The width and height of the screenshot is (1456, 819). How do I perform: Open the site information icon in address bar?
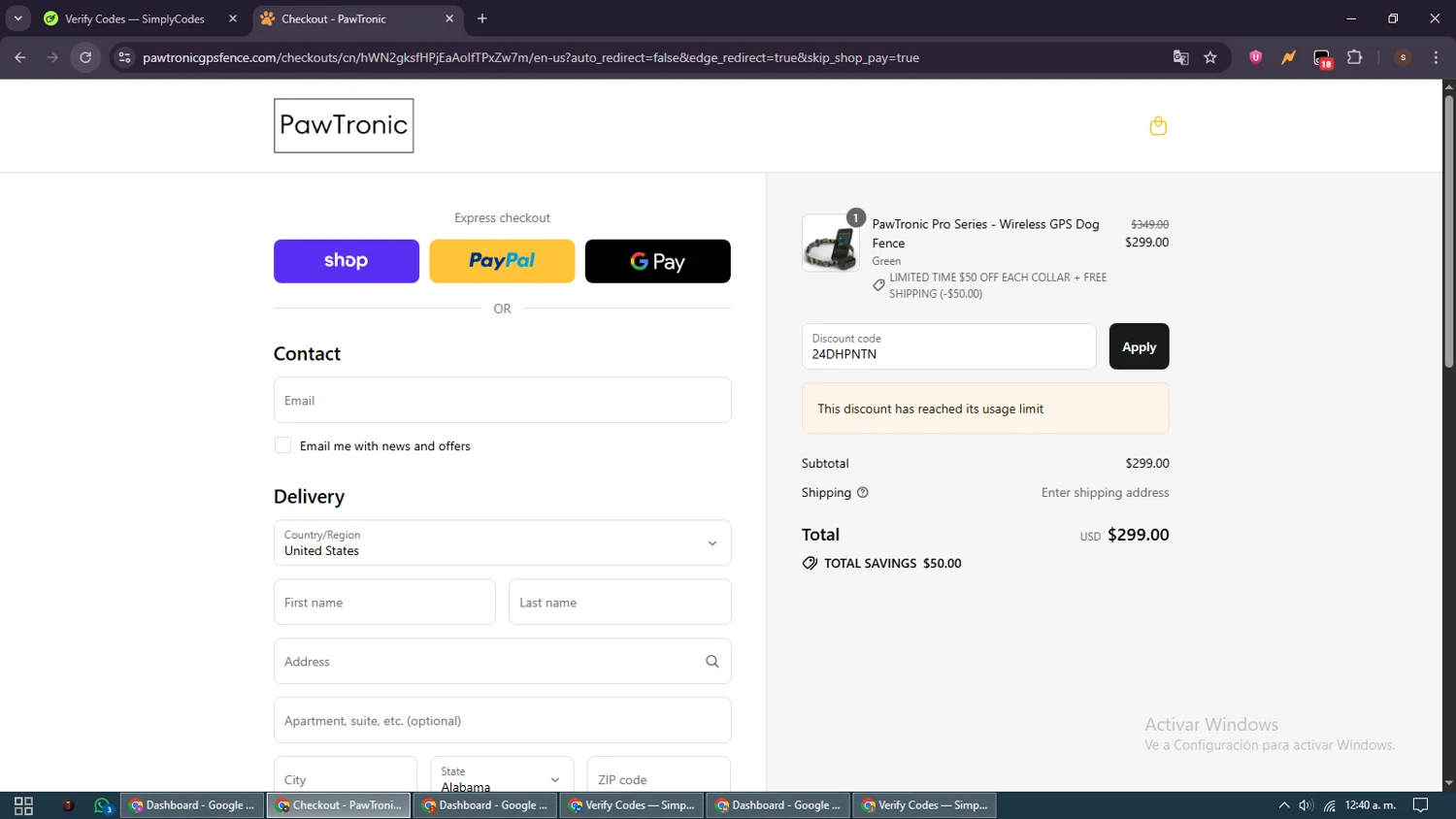[124, 57]
